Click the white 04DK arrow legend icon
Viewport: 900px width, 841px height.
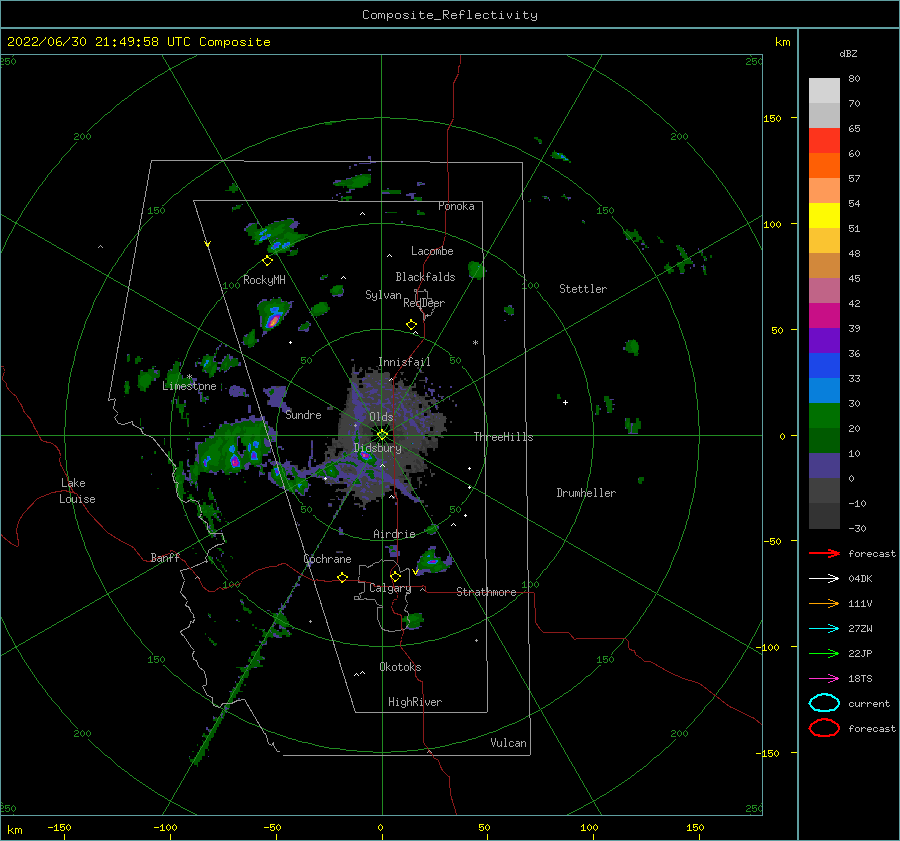click(x=824, y=578)
